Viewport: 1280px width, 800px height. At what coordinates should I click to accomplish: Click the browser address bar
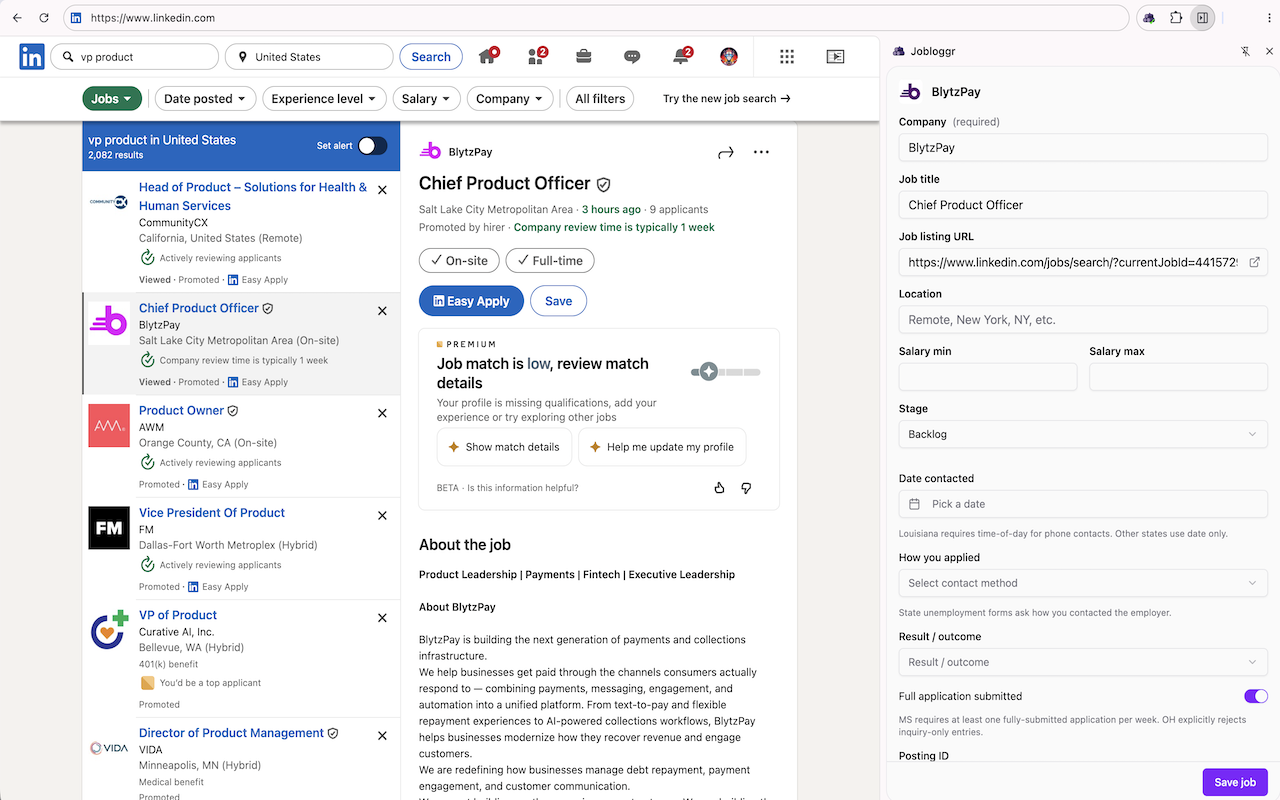pyautogui.click(x=596, y=18)
